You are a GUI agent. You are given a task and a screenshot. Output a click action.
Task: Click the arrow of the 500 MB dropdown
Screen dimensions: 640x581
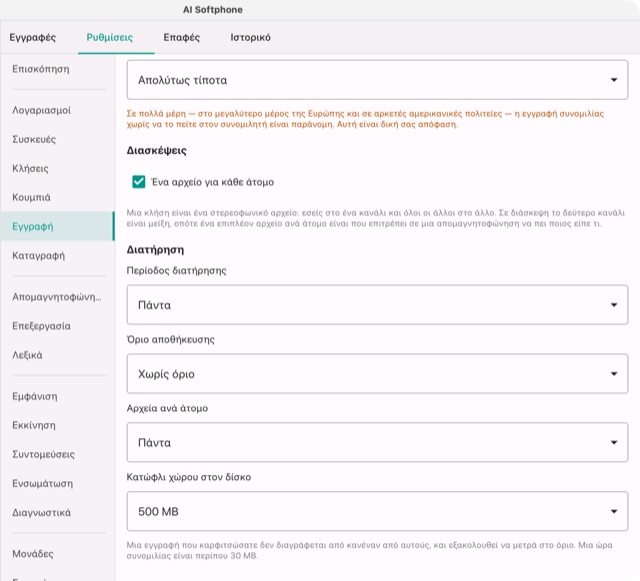click(x=613, y=512)
